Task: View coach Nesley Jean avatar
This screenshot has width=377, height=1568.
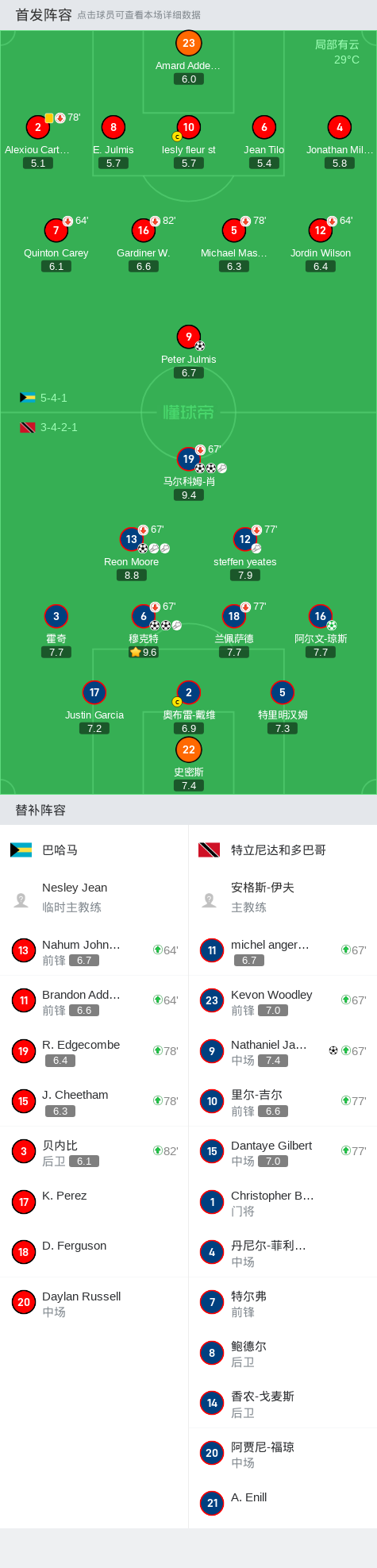Action: pyautogui.click(x=21, y=900)
